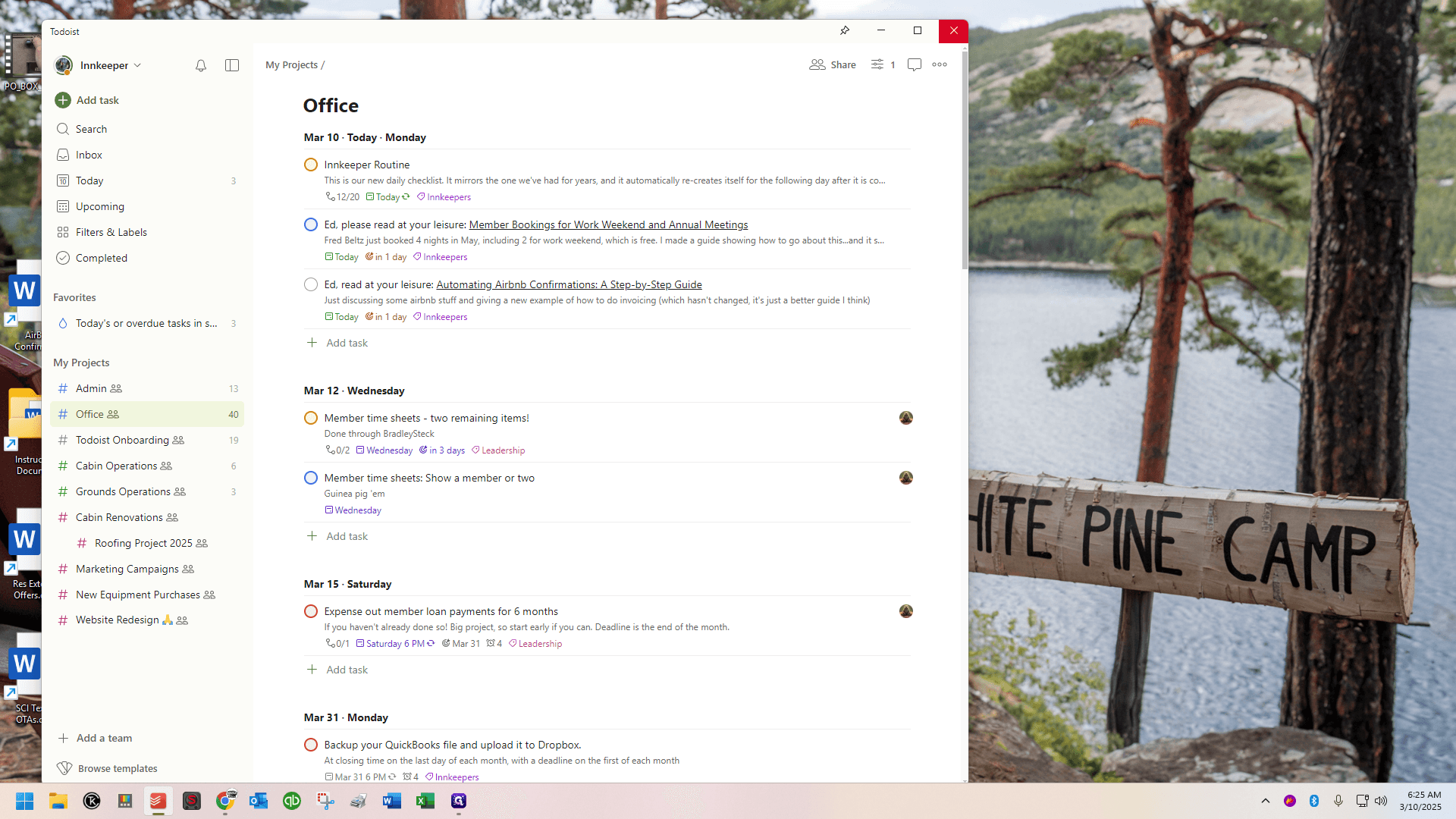Click the microphone tray icon
Screen dimensions: 1456x819
1338,801
